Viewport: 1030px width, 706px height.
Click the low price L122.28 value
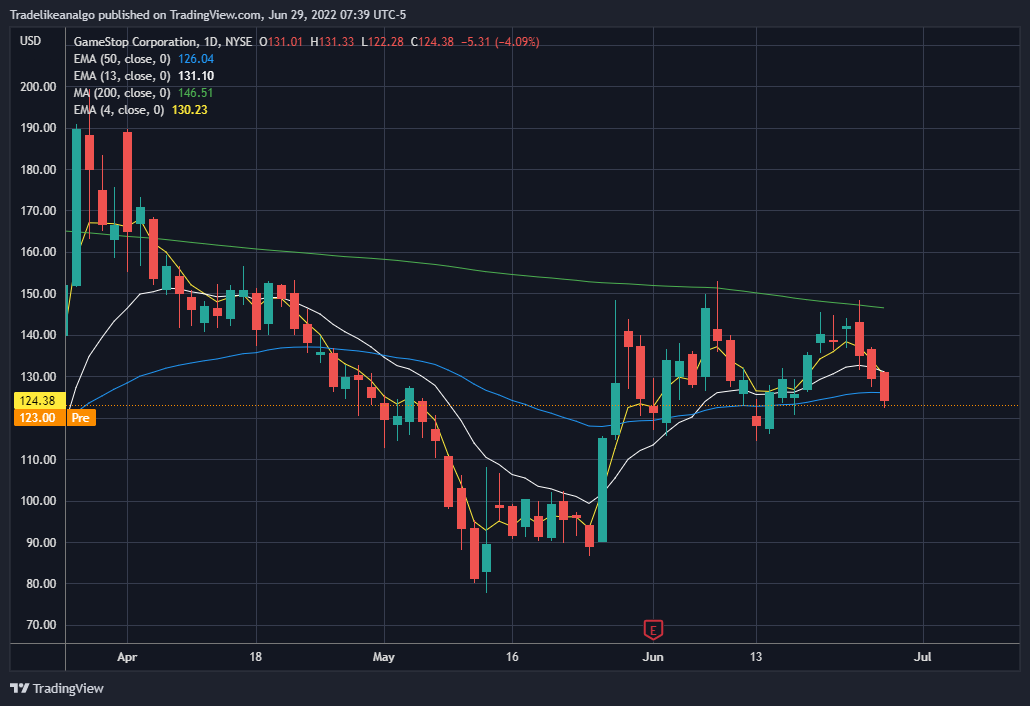tap(382, 41)
